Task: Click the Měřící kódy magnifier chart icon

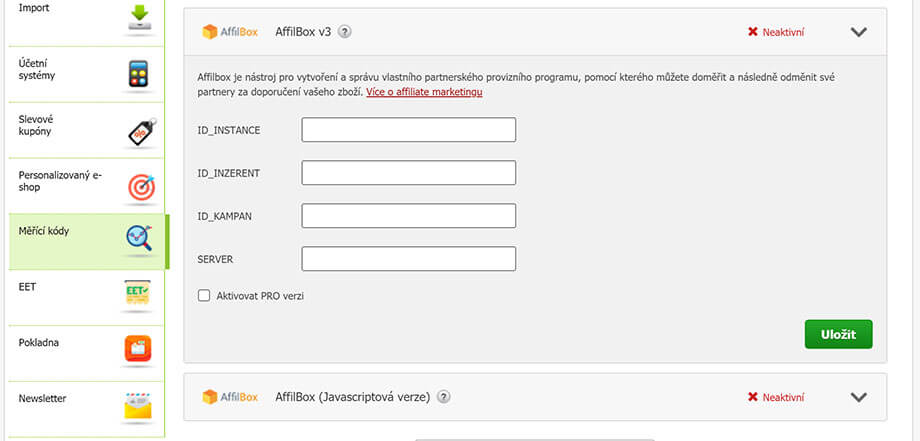Action: point(140,239)
